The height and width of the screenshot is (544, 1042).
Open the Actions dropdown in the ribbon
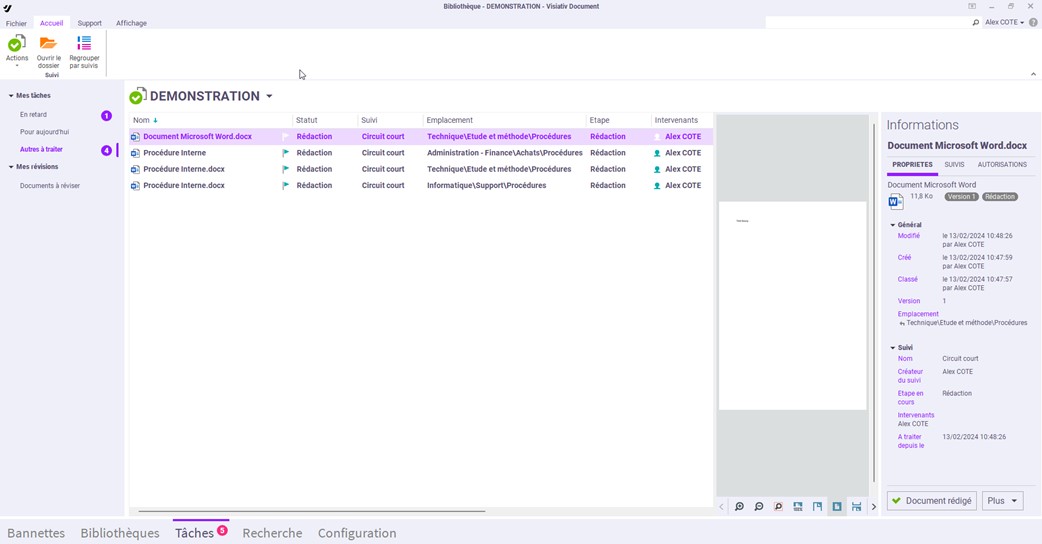(x=17, y=50)
